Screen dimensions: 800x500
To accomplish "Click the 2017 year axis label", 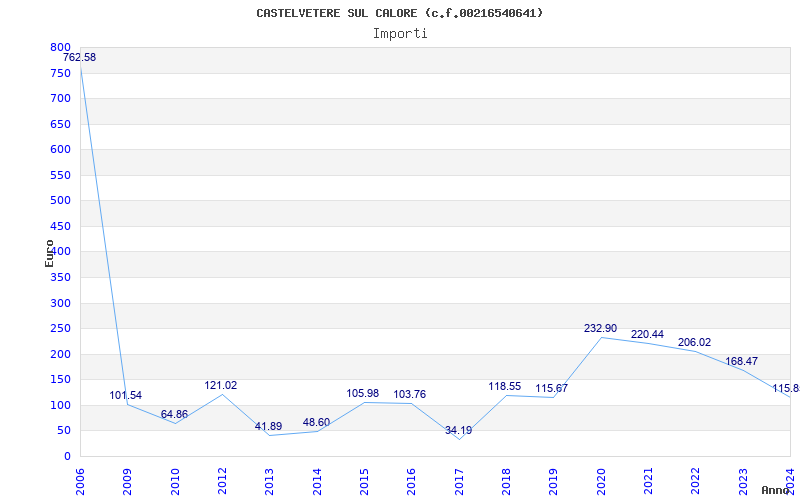I will [x=459, y=482].
